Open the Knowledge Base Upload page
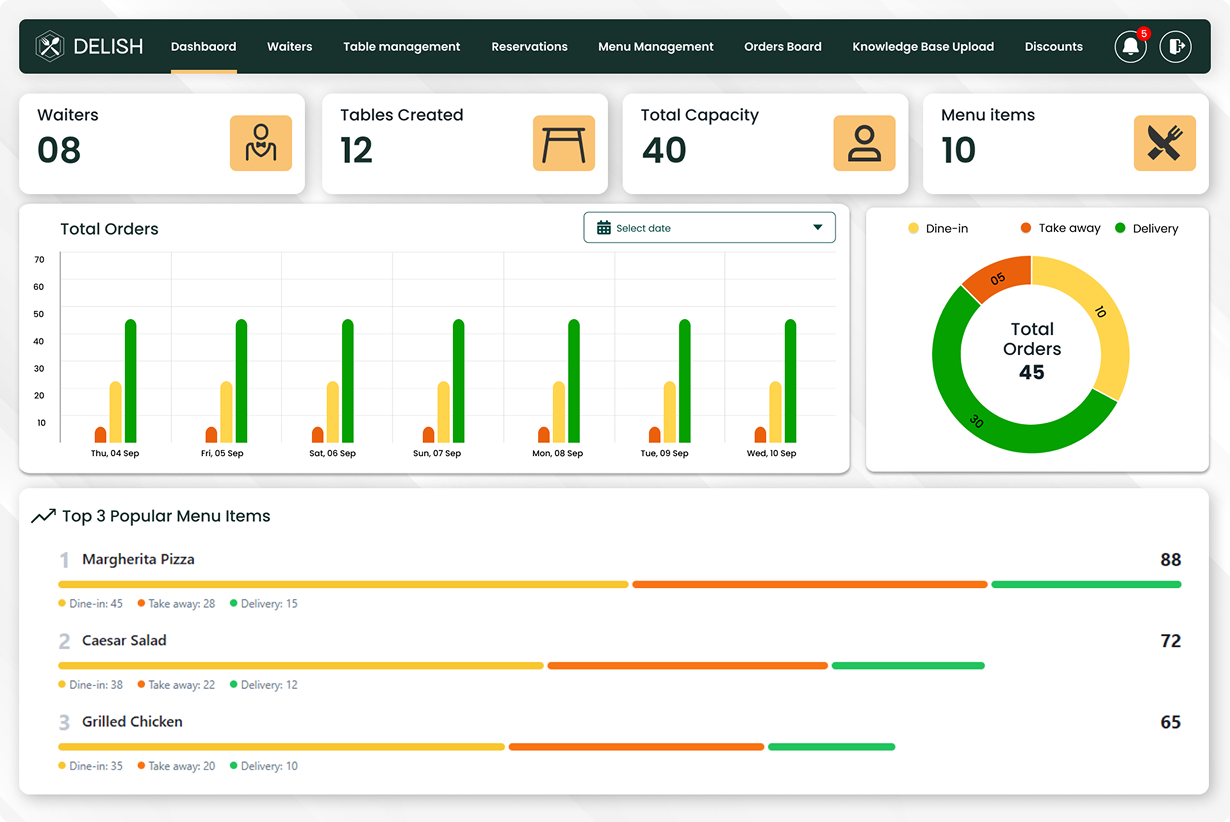This screenshot has width=1230, height=822. pos(922,47)
